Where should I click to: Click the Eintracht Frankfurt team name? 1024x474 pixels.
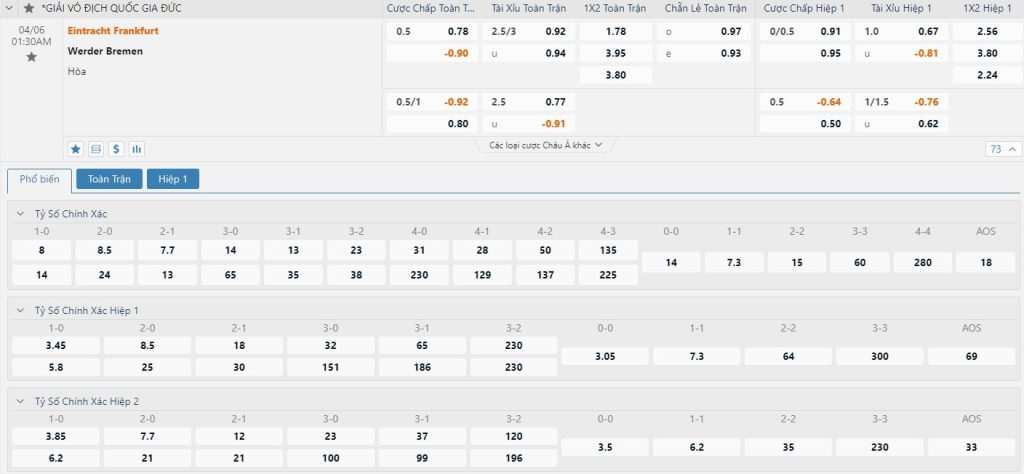pos(113,31)
